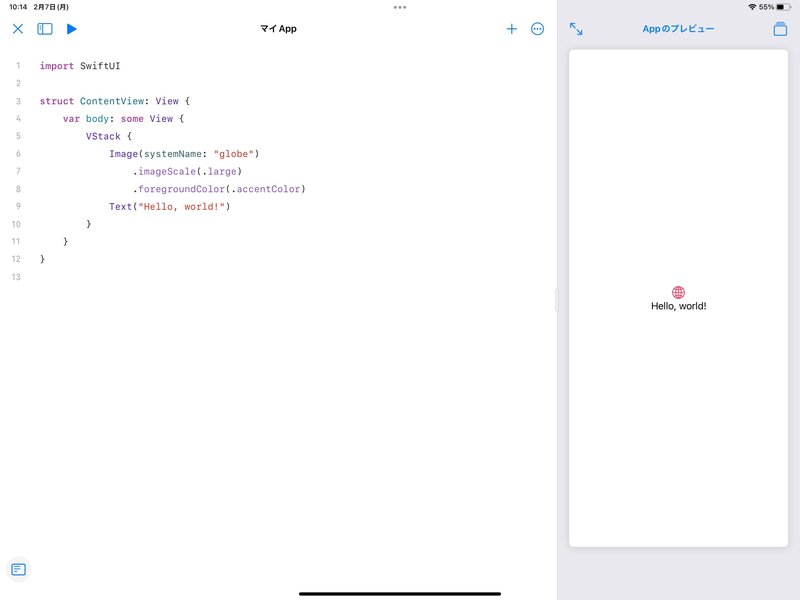Screen dimensions: 800x600
Task: Place cursor on 'import SwiftUI' line
Action: click(80, 66)
